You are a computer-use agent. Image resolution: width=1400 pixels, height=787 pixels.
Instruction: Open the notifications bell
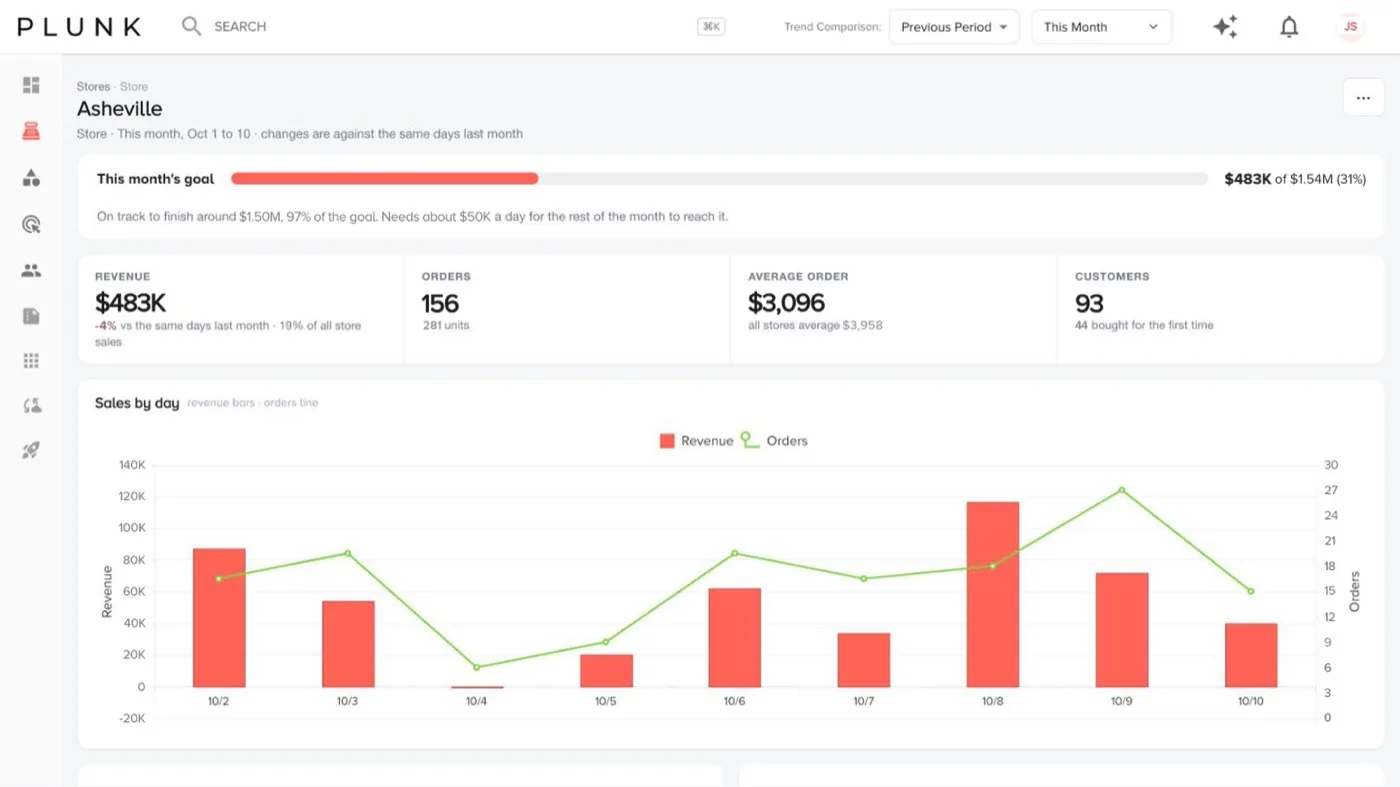point(1289,27)
